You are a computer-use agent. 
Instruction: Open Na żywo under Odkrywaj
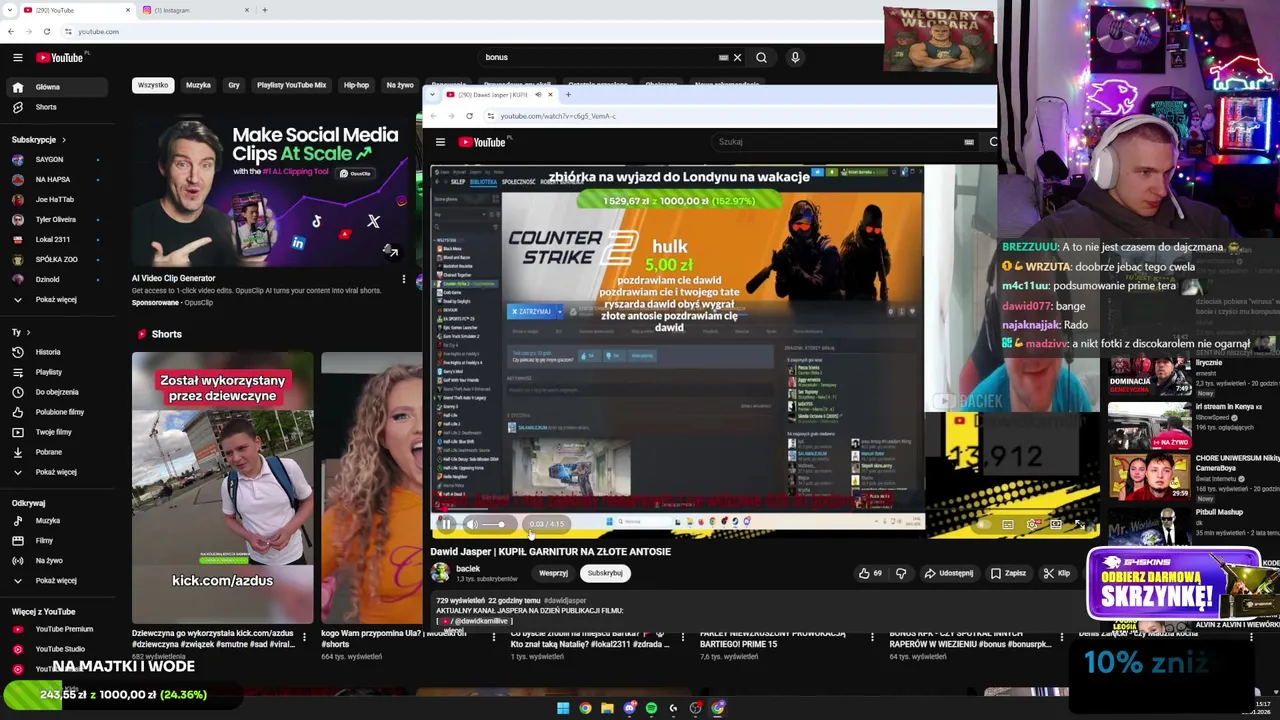55,561
